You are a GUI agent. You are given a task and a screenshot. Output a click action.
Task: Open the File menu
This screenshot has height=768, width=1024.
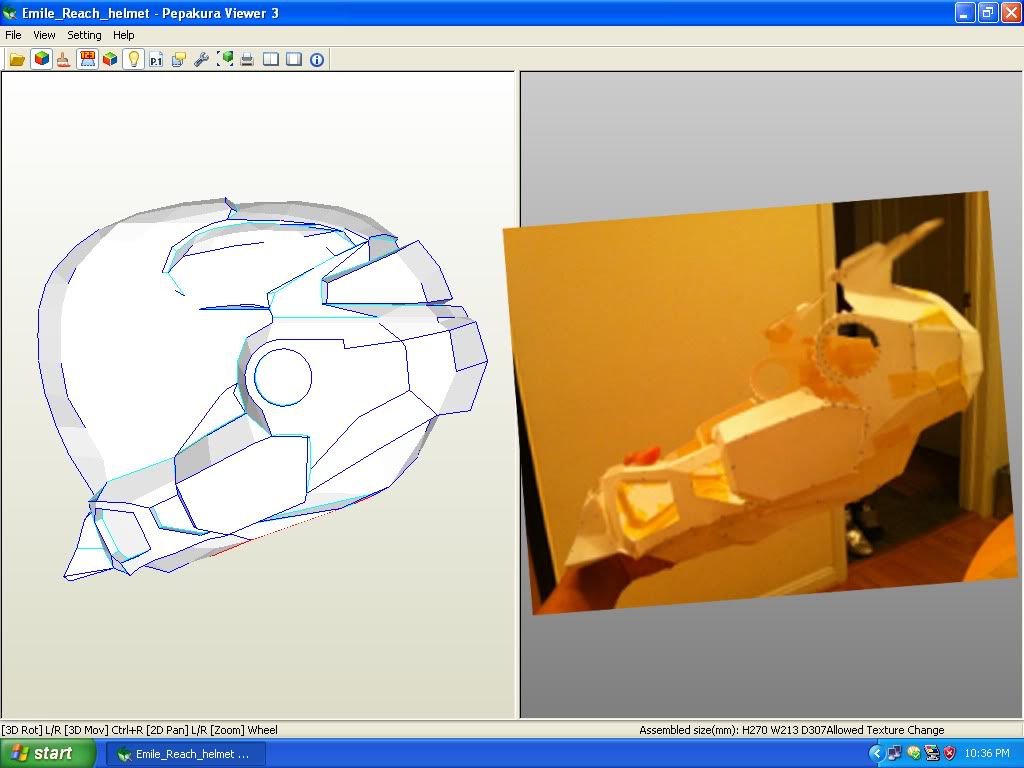click(x=13, y=35)
